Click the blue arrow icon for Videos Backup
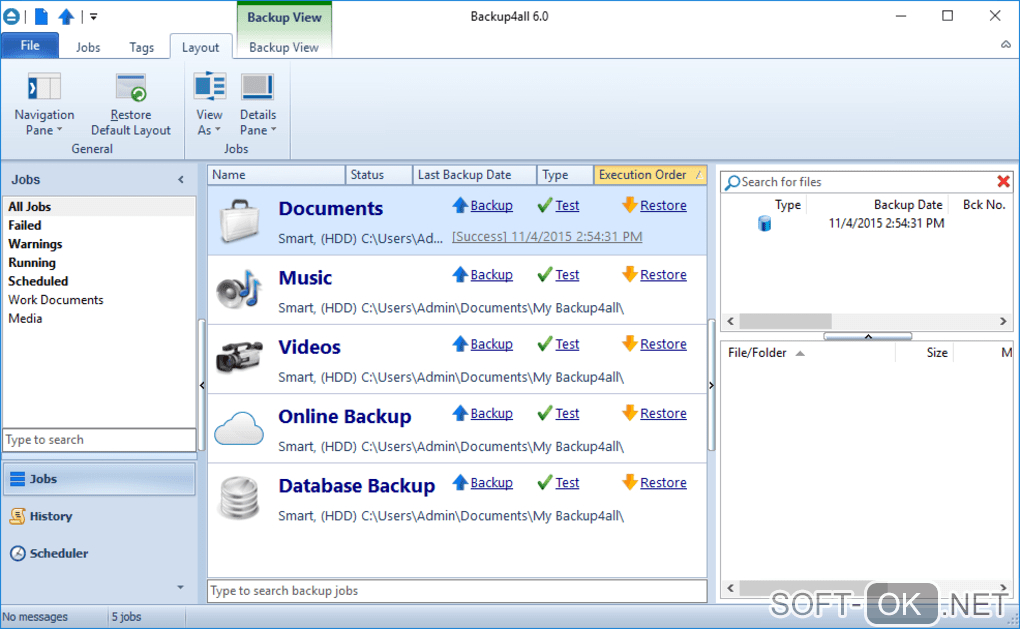The image size is (1020, 629). point(460,343)
